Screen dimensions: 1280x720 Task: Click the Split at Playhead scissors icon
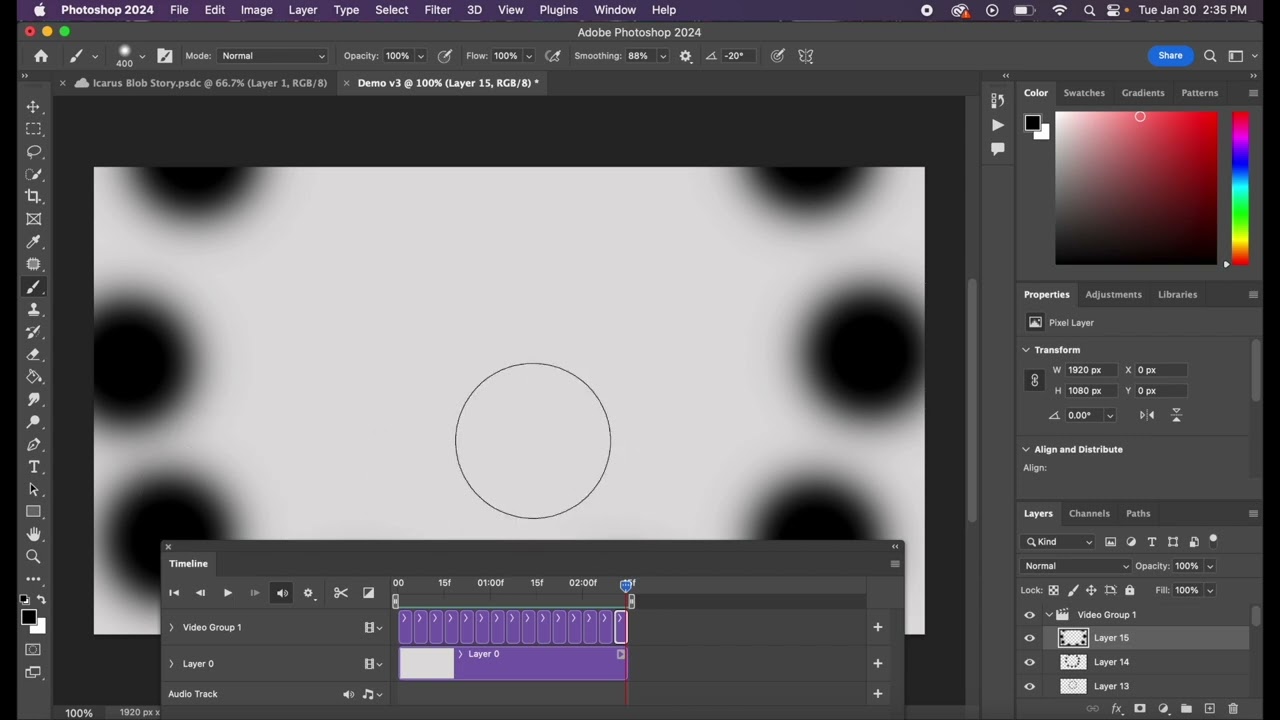pyautogui.click(x=341, y=593)
